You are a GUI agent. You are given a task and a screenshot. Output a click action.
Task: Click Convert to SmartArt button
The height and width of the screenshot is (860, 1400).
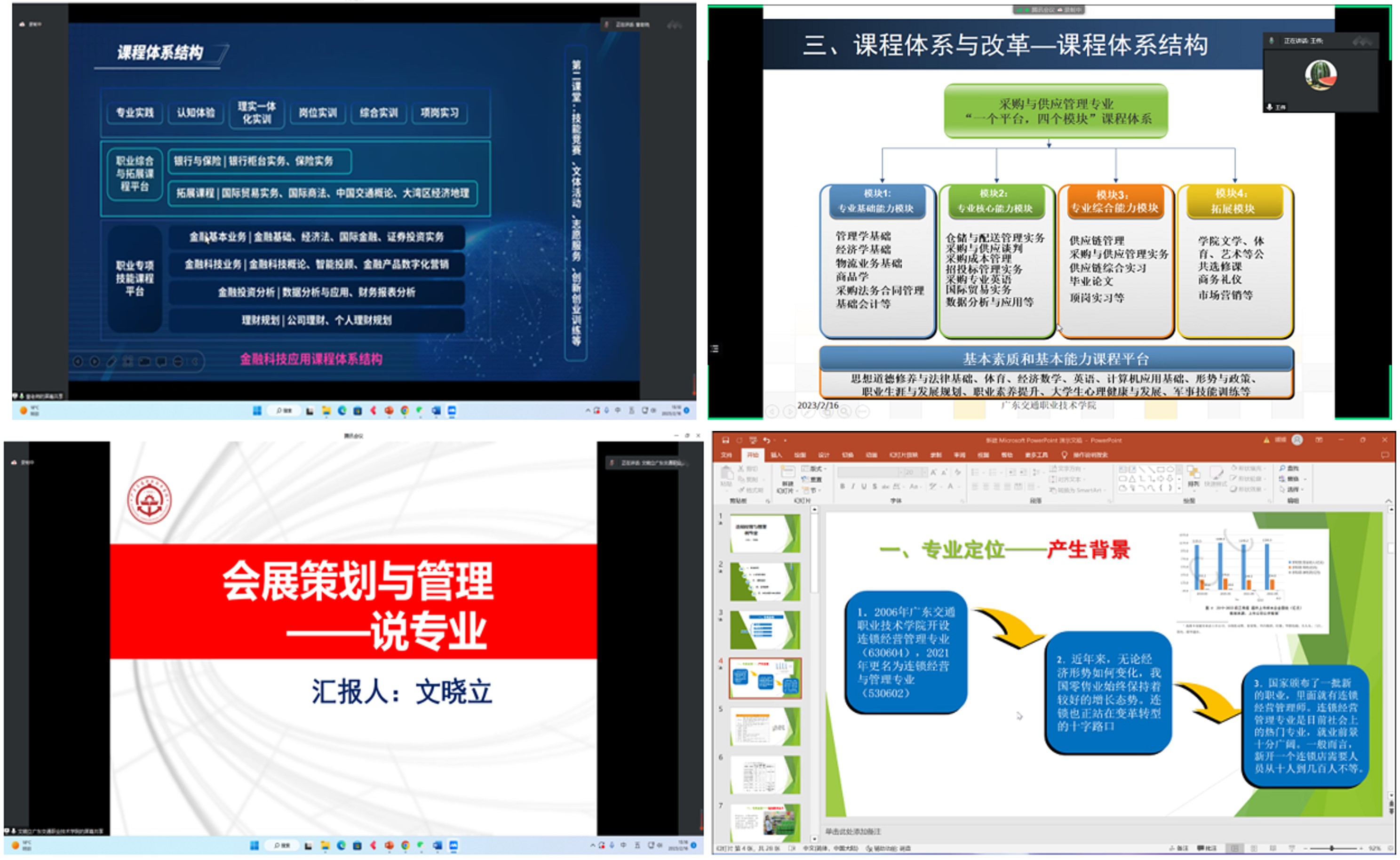[1079, 490]
